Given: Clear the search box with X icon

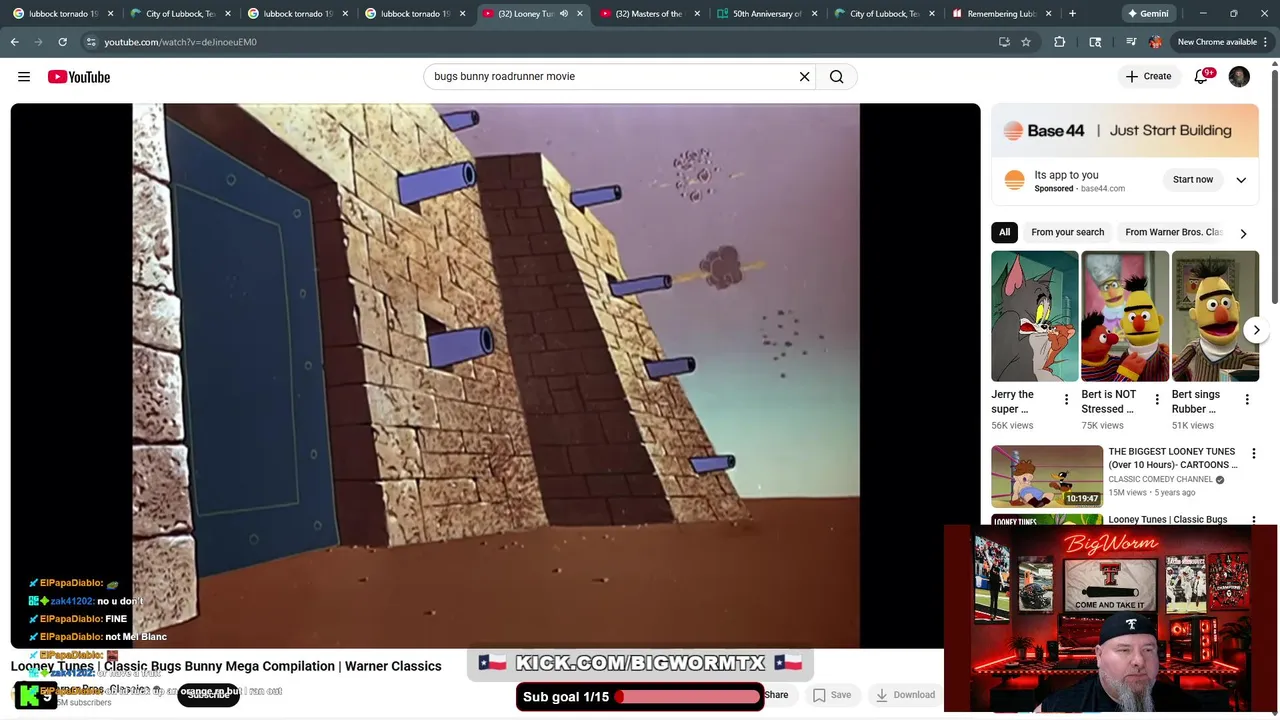Looking at the screenshot, I should [804, 77].
